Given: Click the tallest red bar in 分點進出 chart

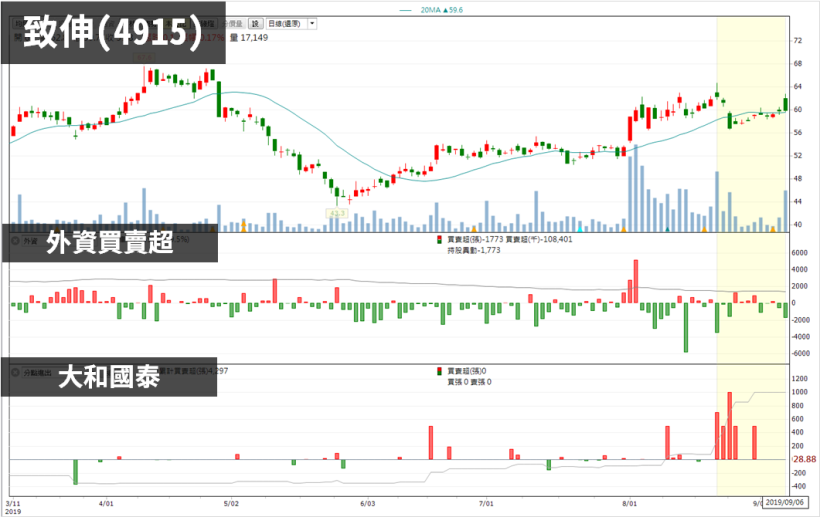Looking at the screenshot, I should point(730,426).
